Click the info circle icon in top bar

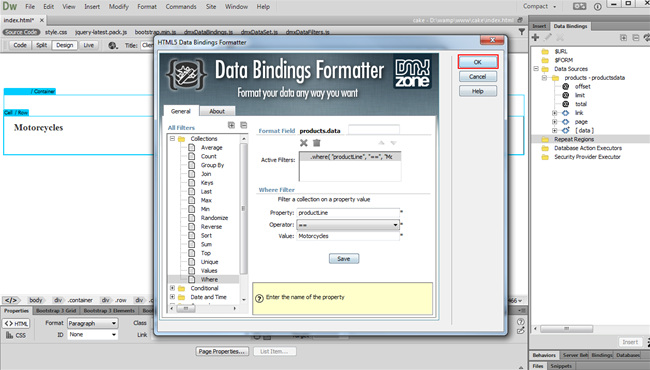pyautogui.click(x=597, y=7)
